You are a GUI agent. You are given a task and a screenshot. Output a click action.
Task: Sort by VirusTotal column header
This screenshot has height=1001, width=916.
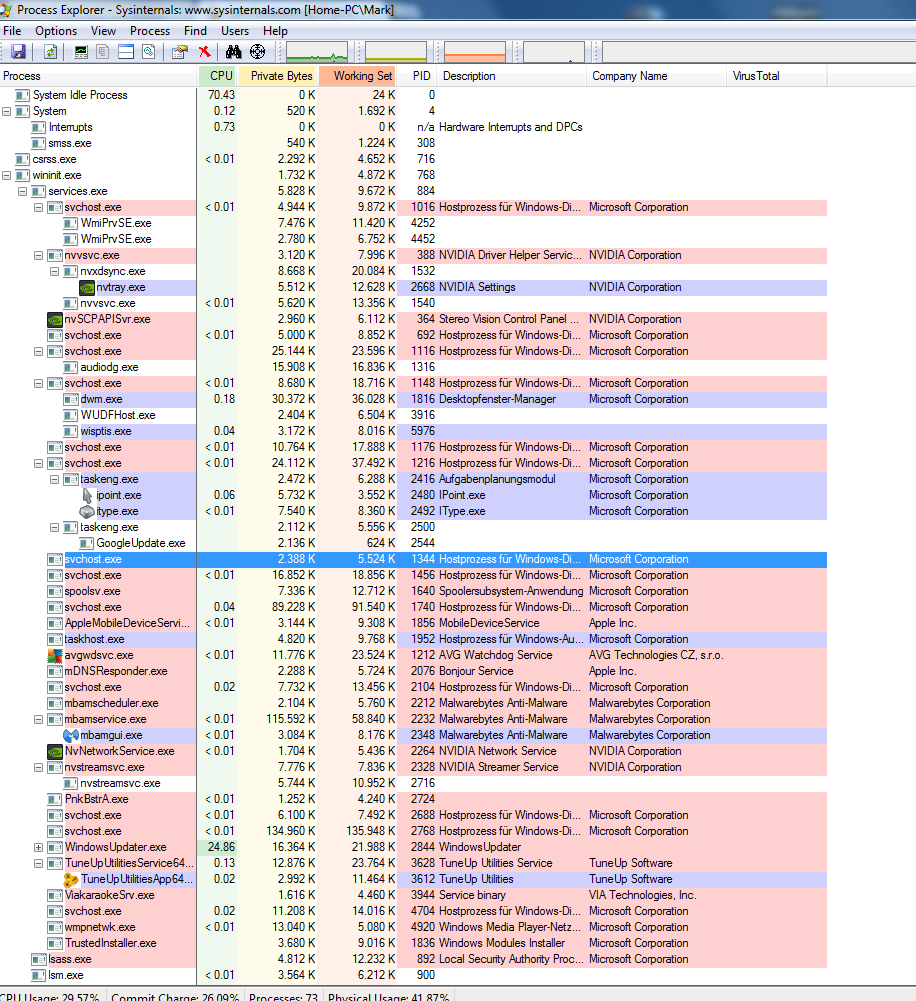click(x=776, y=76)
